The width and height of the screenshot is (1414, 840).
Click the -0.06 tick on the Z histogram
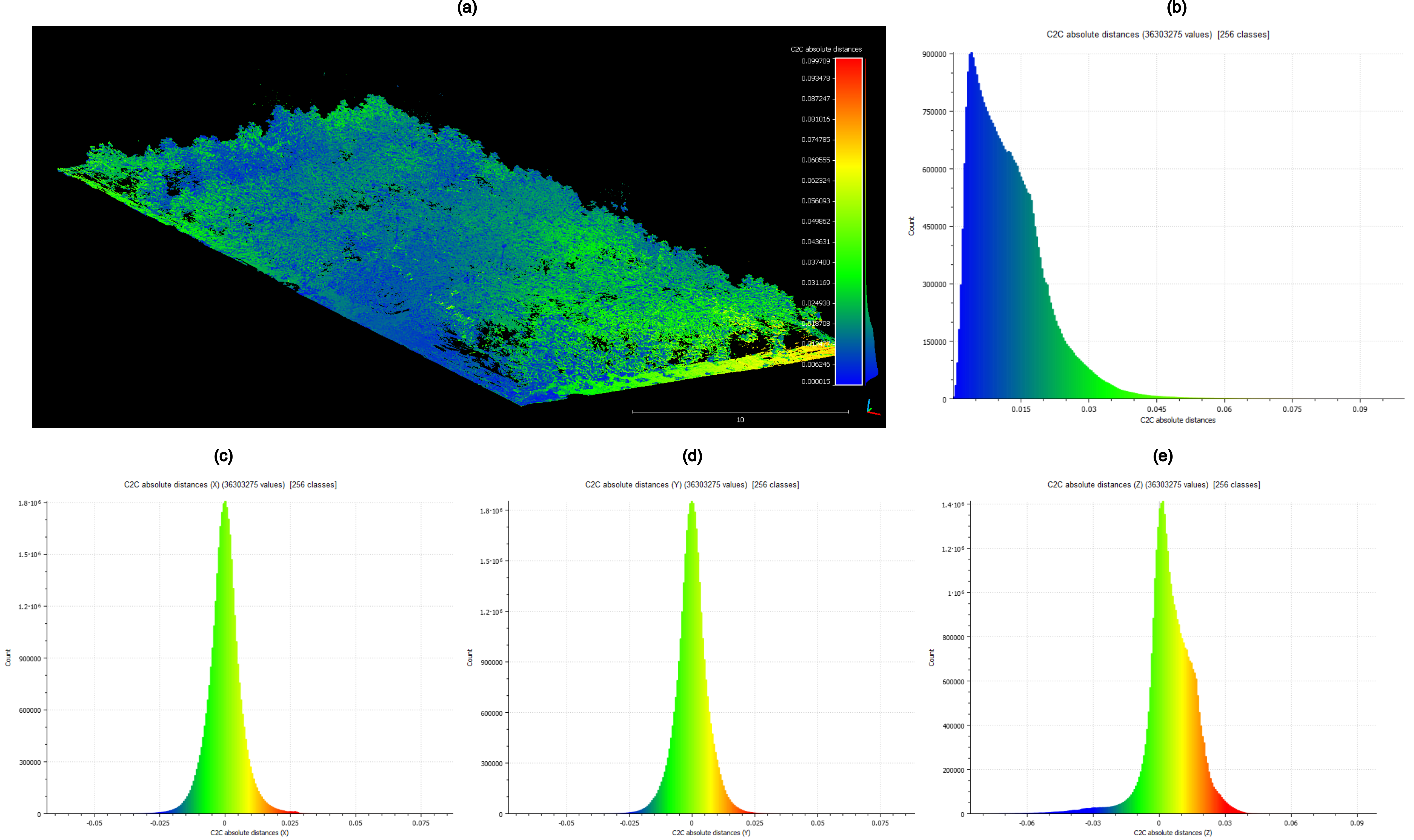(1027, 823)
